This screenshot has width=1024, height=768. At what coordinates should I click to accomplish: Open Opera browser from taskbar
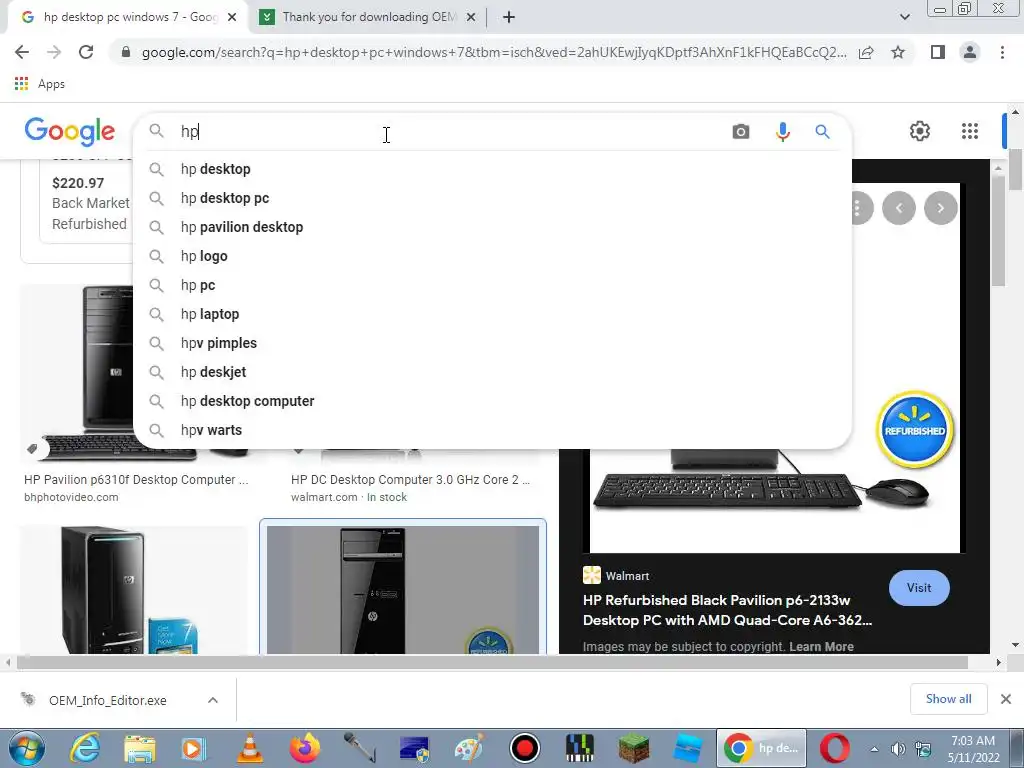pos(835,748)
